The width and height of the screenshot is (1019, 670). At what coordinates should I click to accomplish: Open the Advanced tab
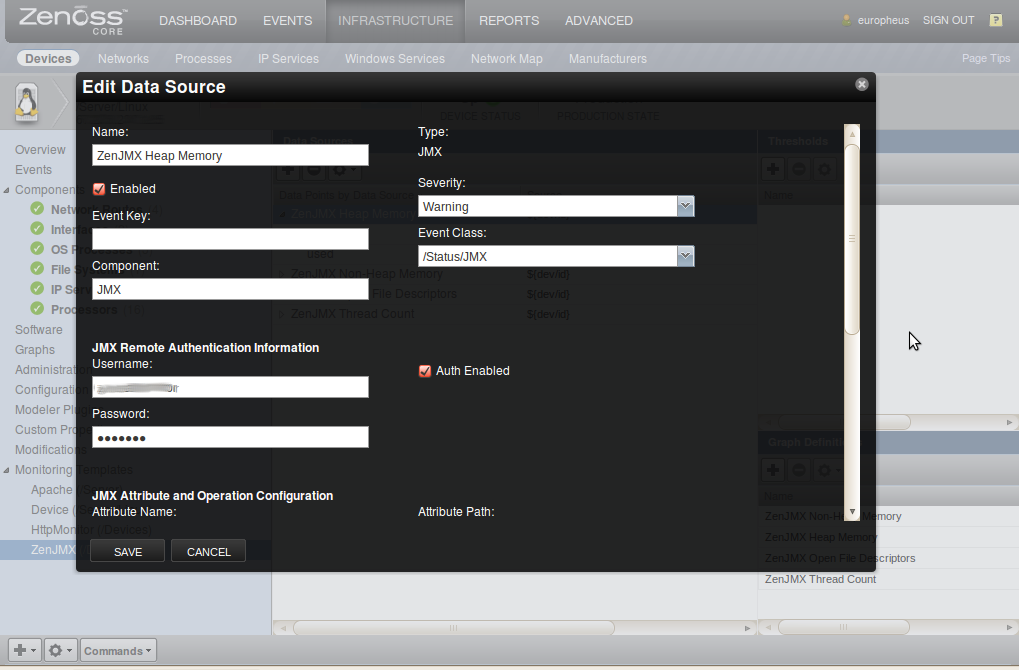tap(599, 21)
